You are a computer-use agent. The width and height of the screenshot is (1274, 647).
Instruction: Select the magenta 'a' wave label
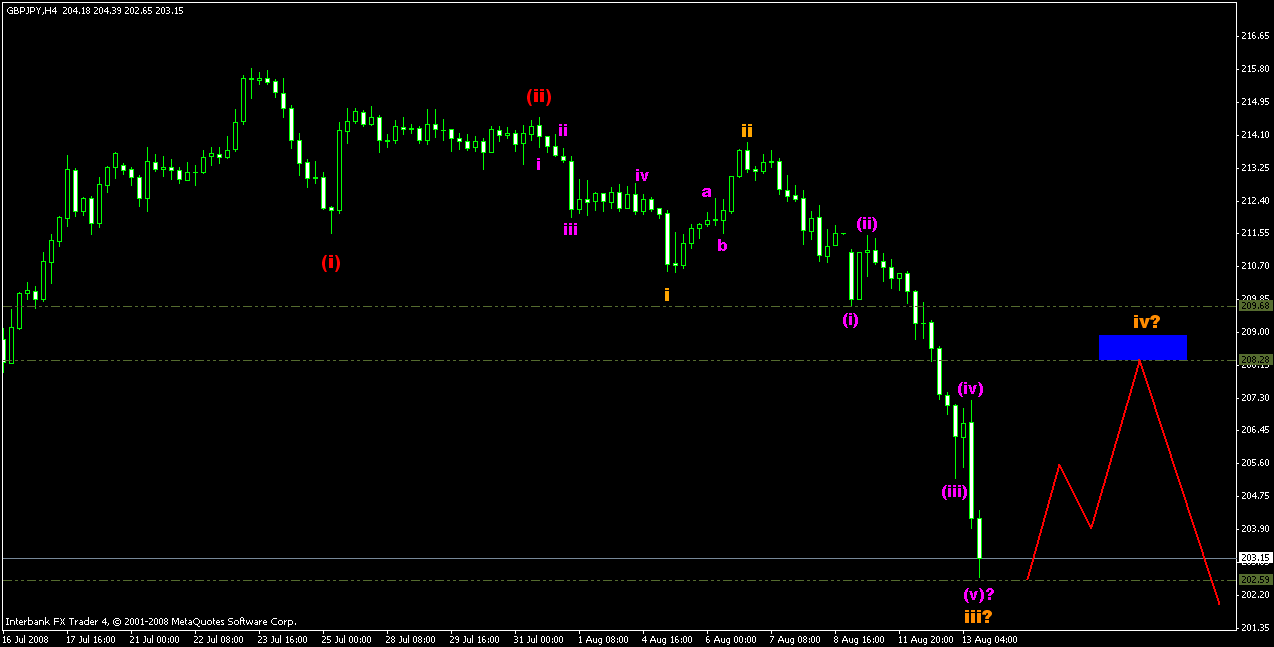click(x=706, y=192)
